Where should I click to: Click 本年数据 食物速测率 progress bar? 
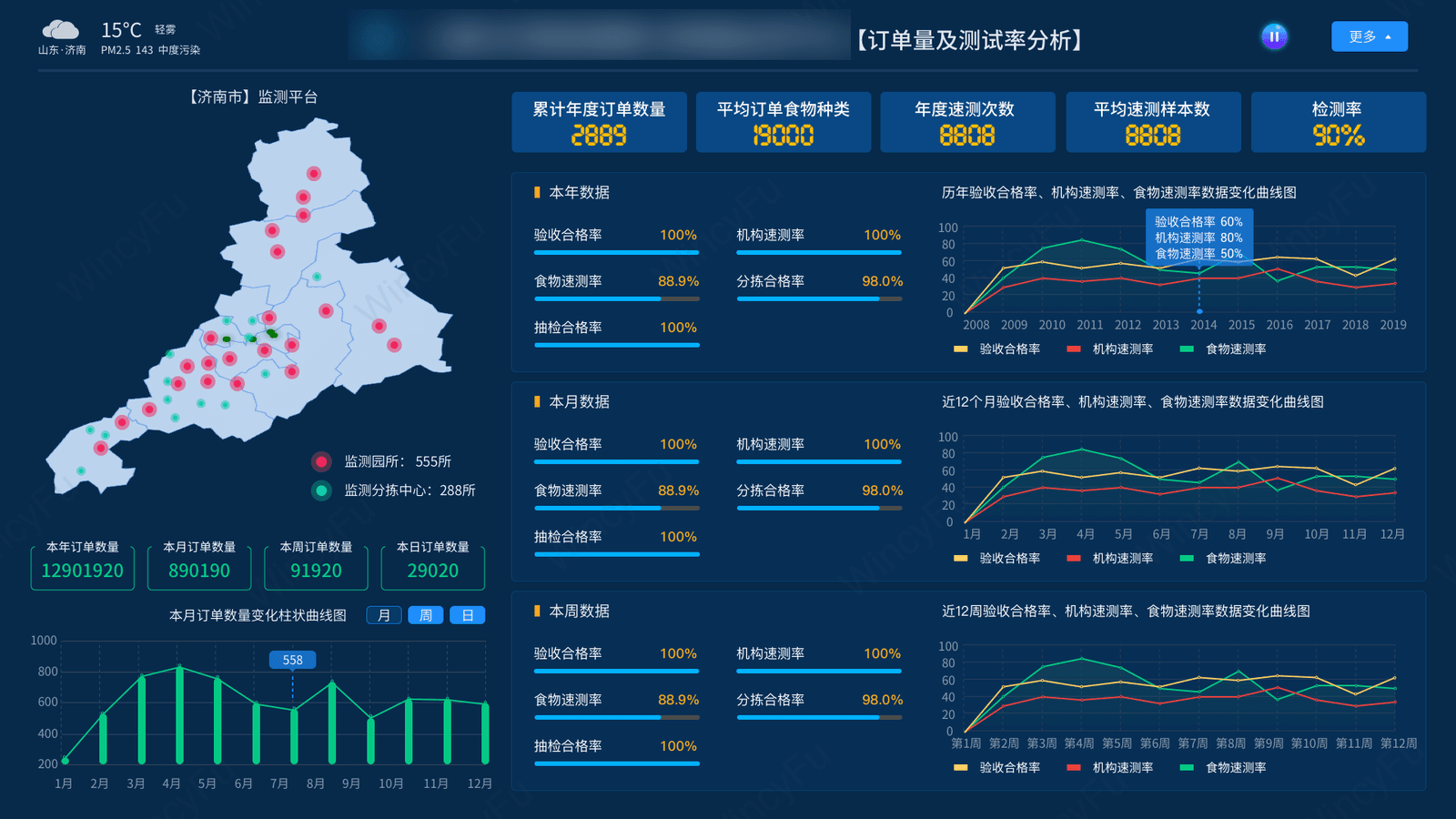(x=617, y=298)
